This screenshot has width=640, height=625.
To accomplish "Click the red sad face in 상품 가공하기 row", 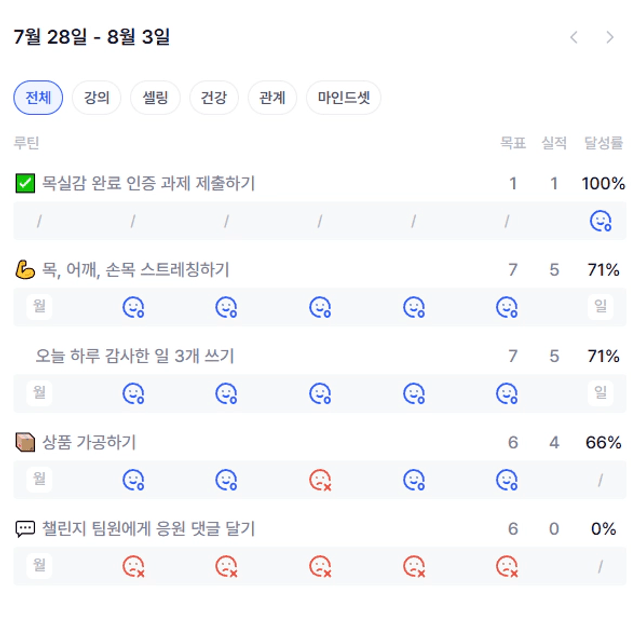I will coord(320,480).
